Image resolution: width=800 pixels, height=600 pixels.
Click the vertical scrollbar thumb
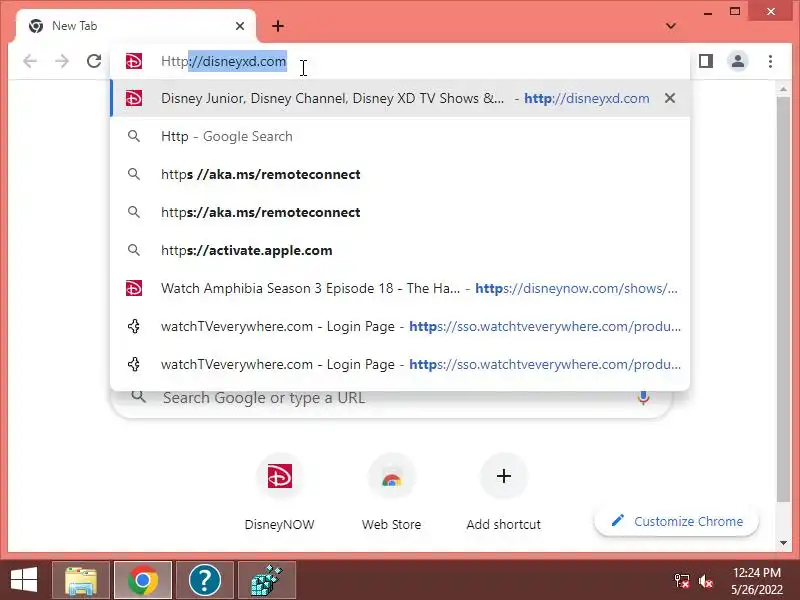coord(784,298)
